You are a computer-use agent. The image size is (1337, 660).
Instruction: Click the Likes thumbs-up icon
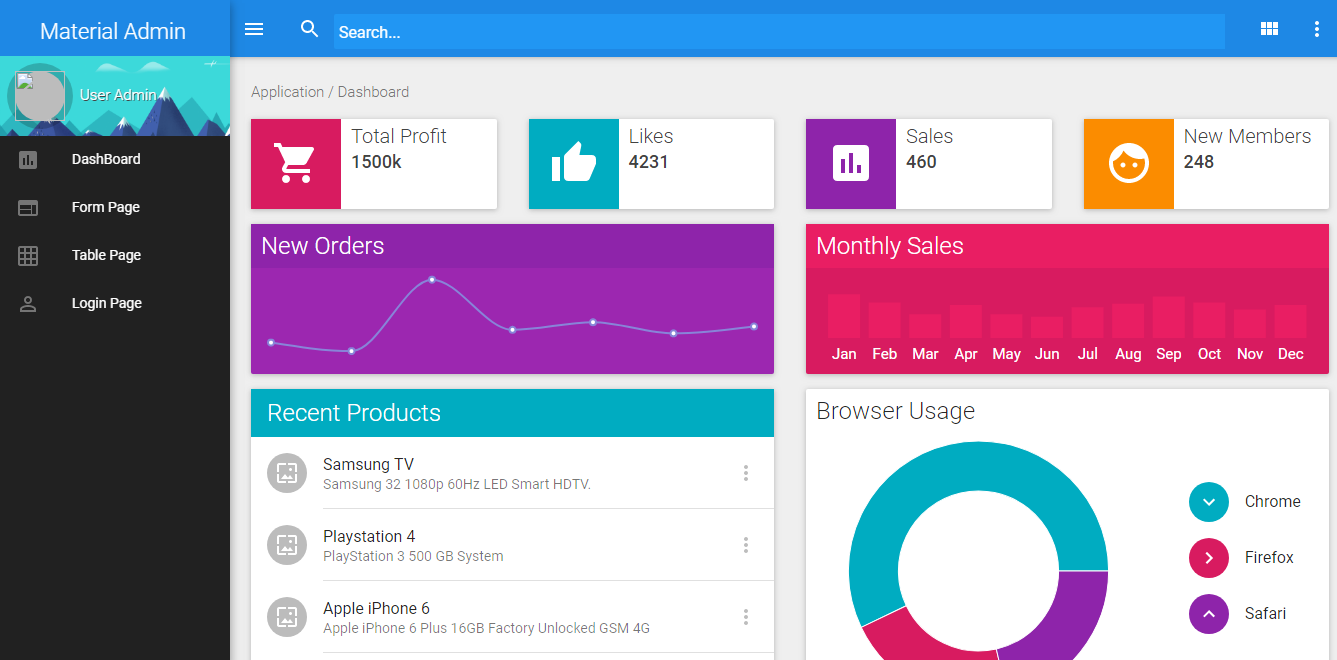[573, 163]
